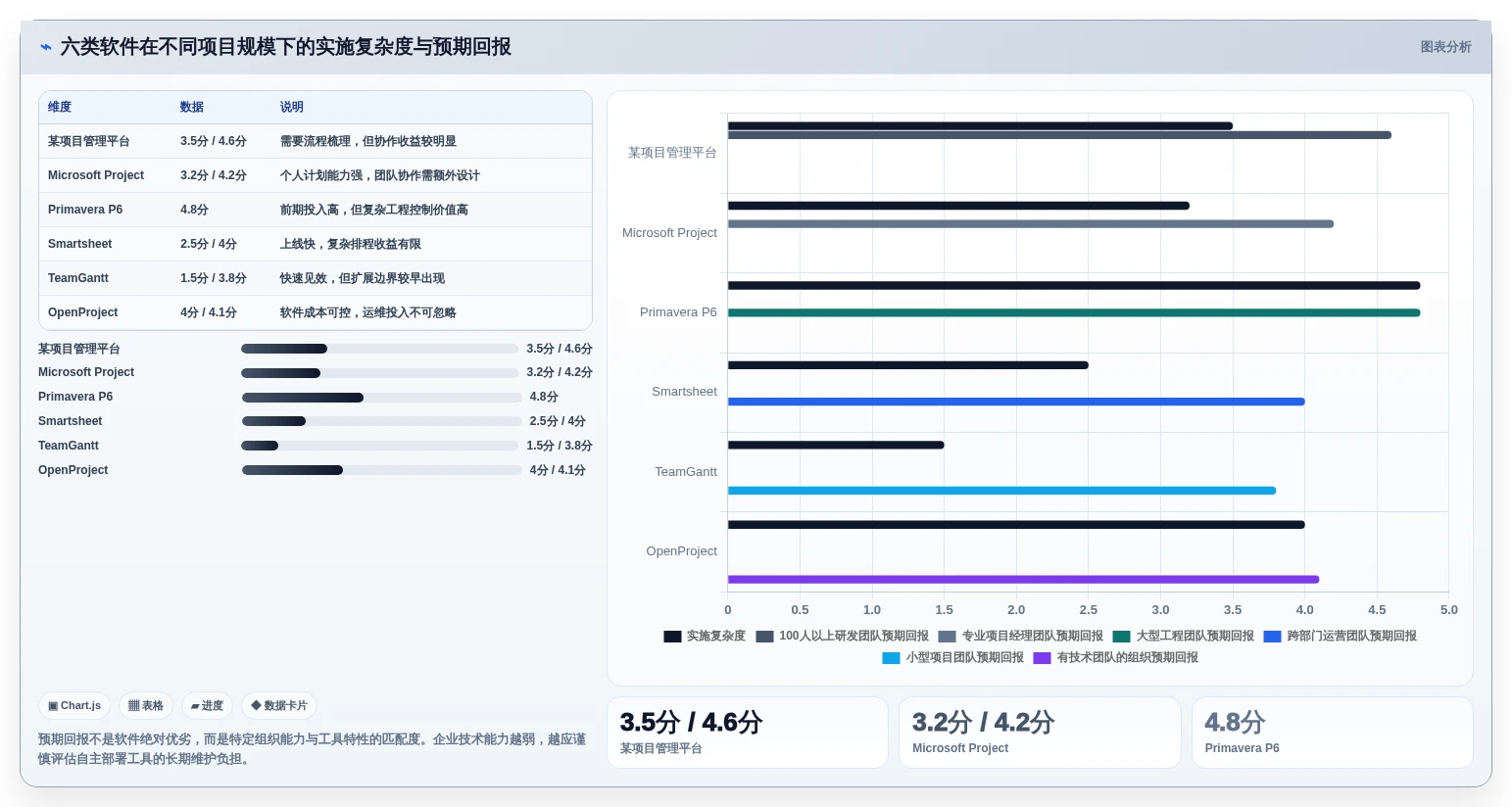The width and height of the screenshot is (1512, 807).
Task: Click description 上线快，复杂排程收益有限
Action: tap(351, 244)
